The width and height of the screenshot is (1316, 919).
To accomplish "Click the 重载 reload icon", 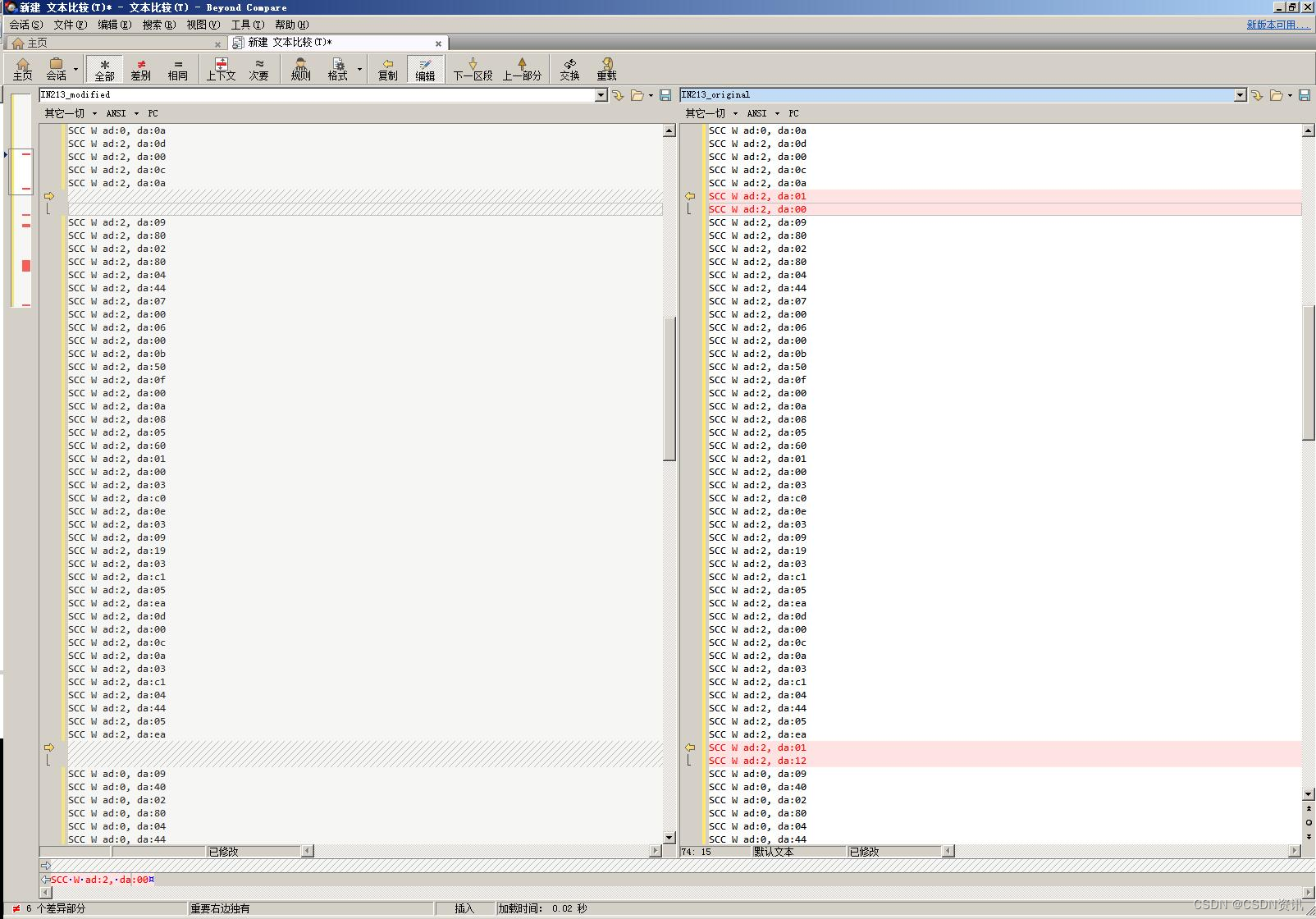I will click(x=606, y=69).
